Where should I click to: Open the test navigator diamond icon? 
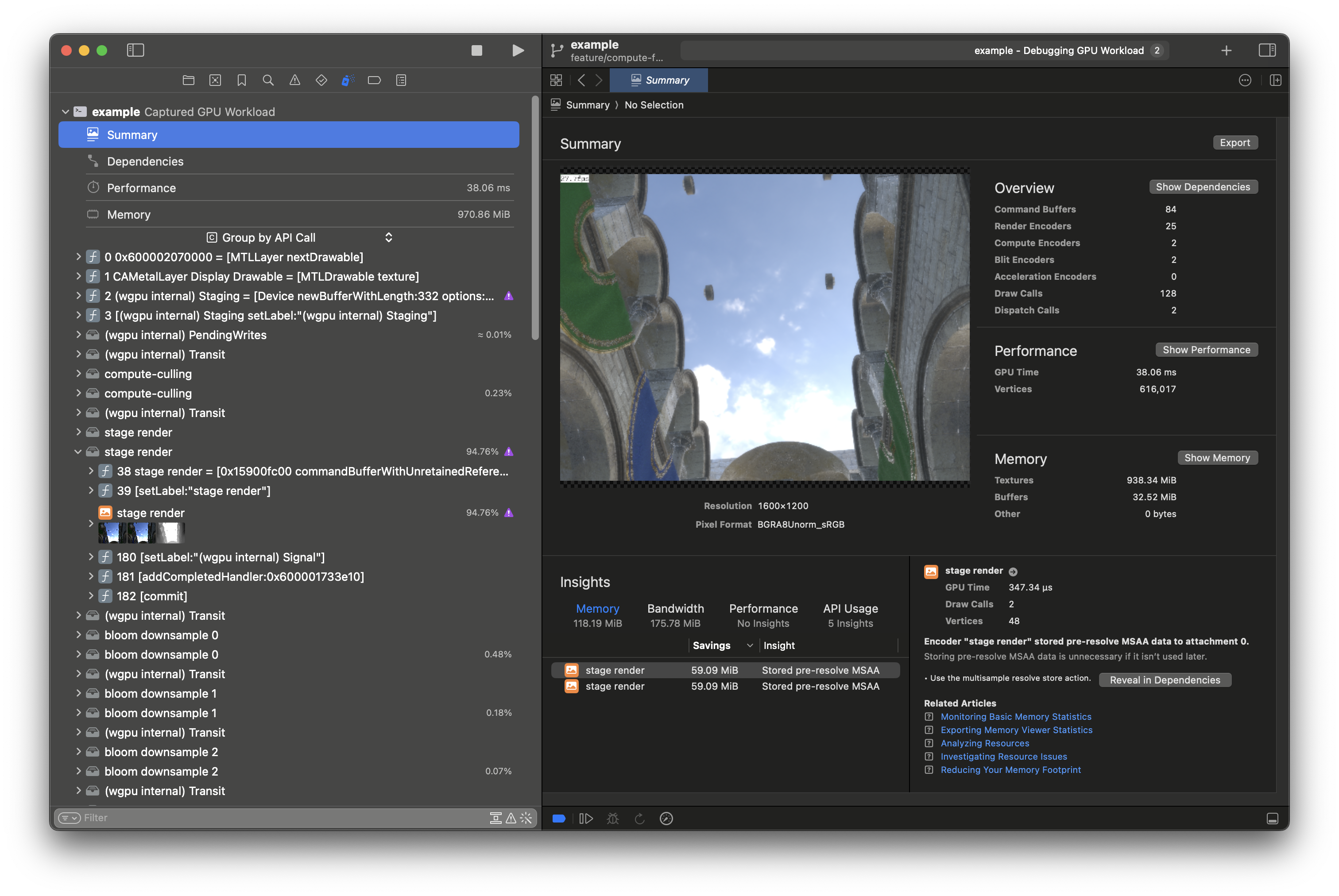(321, 80)
